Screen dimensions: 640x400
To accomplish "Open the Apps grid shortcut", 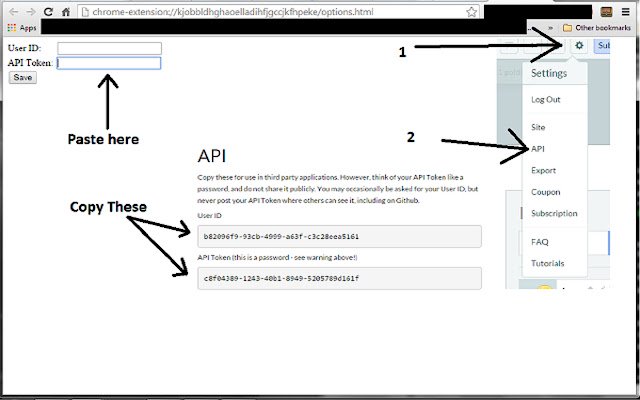I will click(22, 28).
